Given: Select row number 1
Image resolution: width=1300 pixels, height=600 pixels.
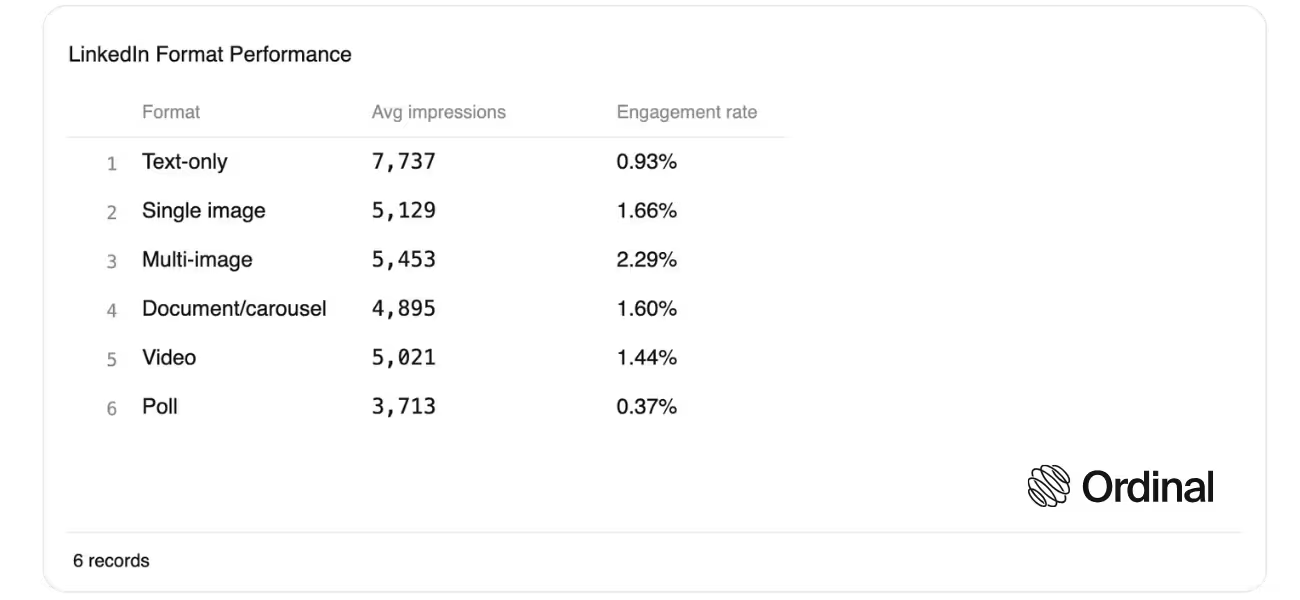Looking at the screenshot, I should click(112, 163).
